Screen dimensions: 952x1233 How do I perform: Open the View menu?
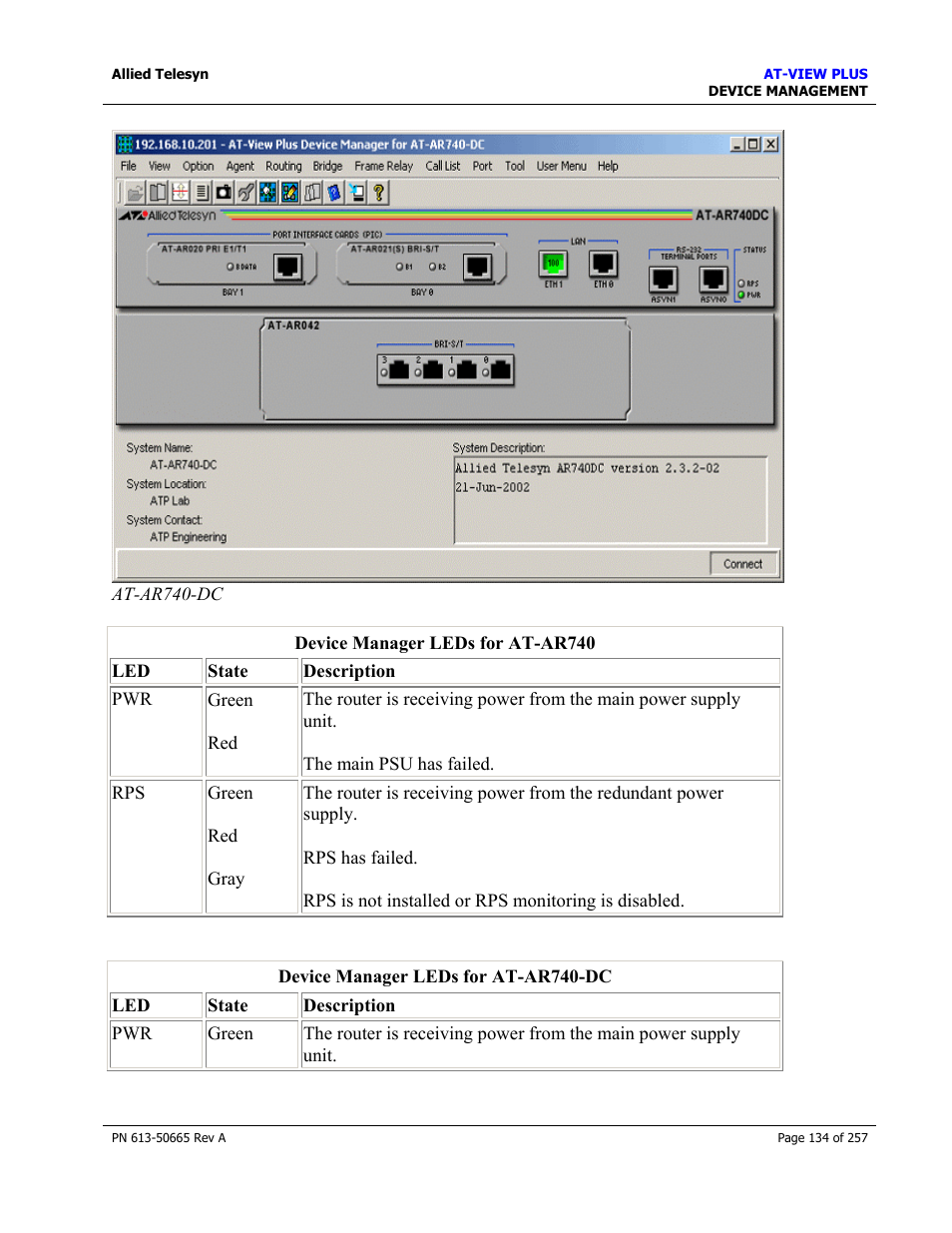click(160, 166)
